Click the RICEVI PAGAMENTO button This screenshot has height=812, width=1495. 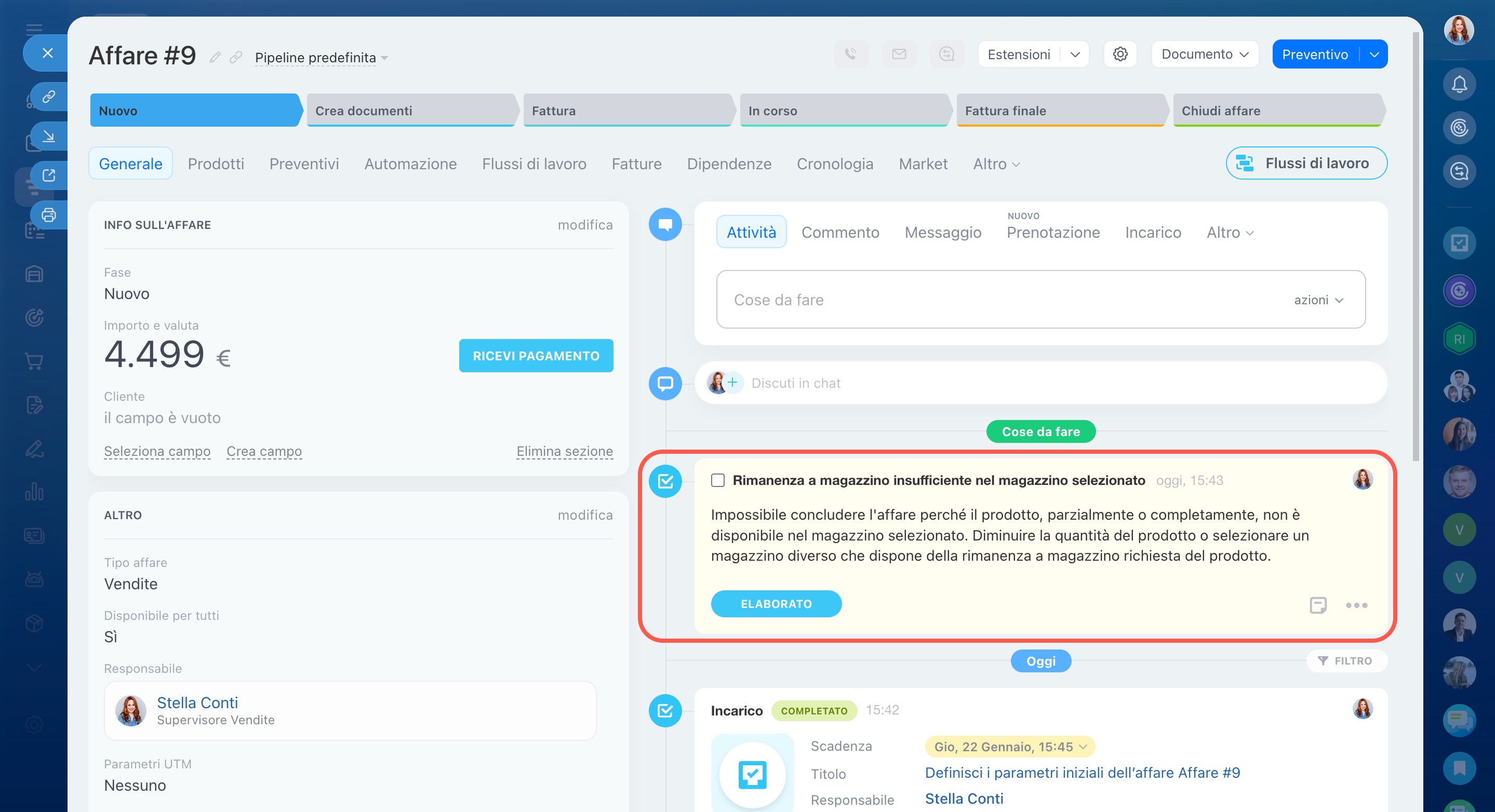coord(535,356)
